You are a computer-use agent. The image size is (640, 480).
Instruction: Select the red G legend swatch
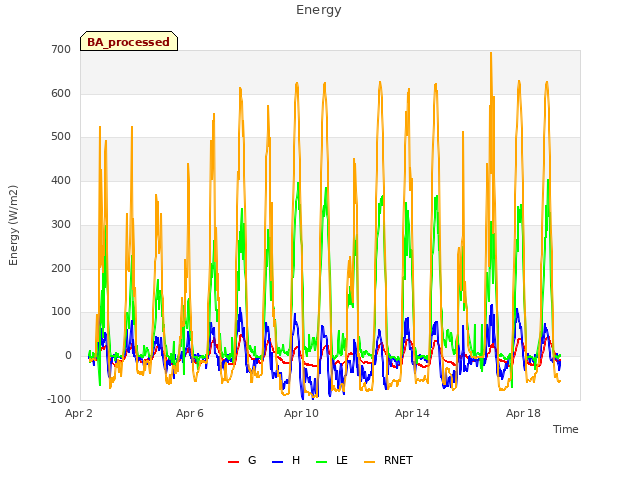[x=233, y=462]
